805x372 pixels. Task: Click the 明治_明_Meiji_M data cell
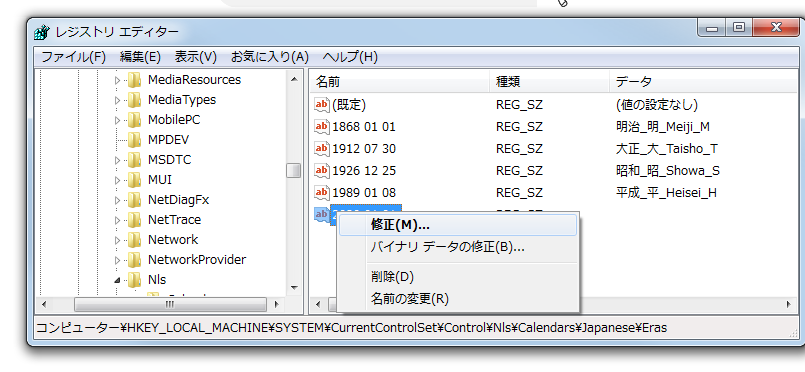pos(662,127)
